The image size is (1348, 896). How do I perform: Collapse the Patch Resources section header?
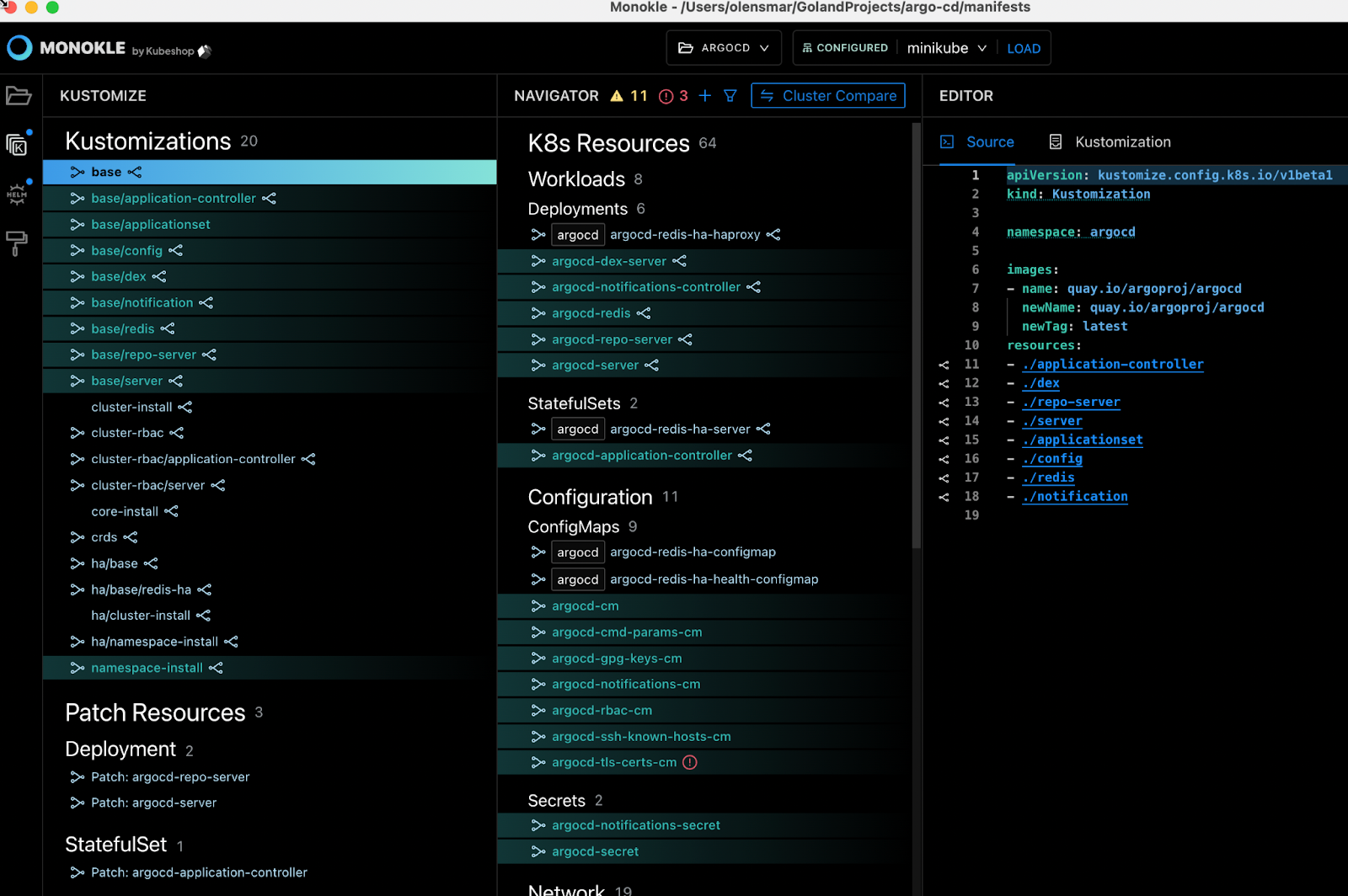(x=155, y=712)
